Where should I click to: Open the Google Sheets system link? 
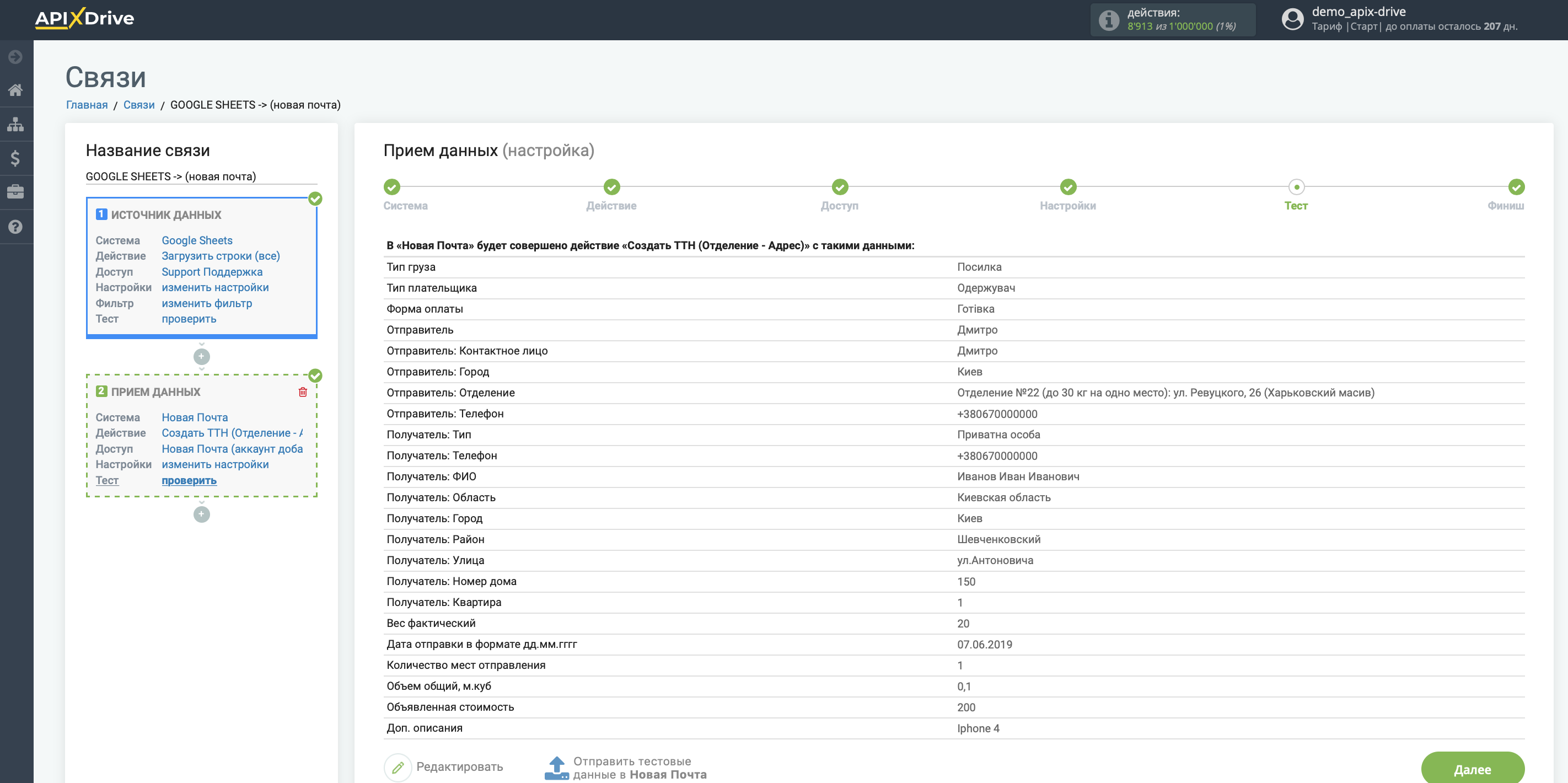[x=197, y=240]
